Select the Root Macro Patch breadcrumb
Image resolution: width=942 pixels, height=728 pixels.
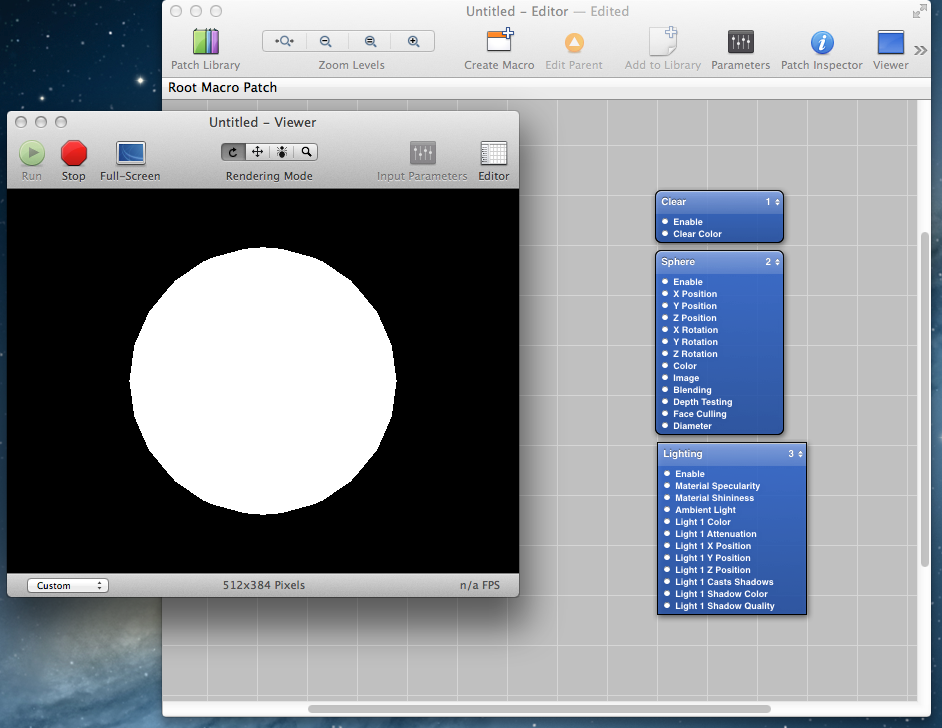click(x=222, y=88)
